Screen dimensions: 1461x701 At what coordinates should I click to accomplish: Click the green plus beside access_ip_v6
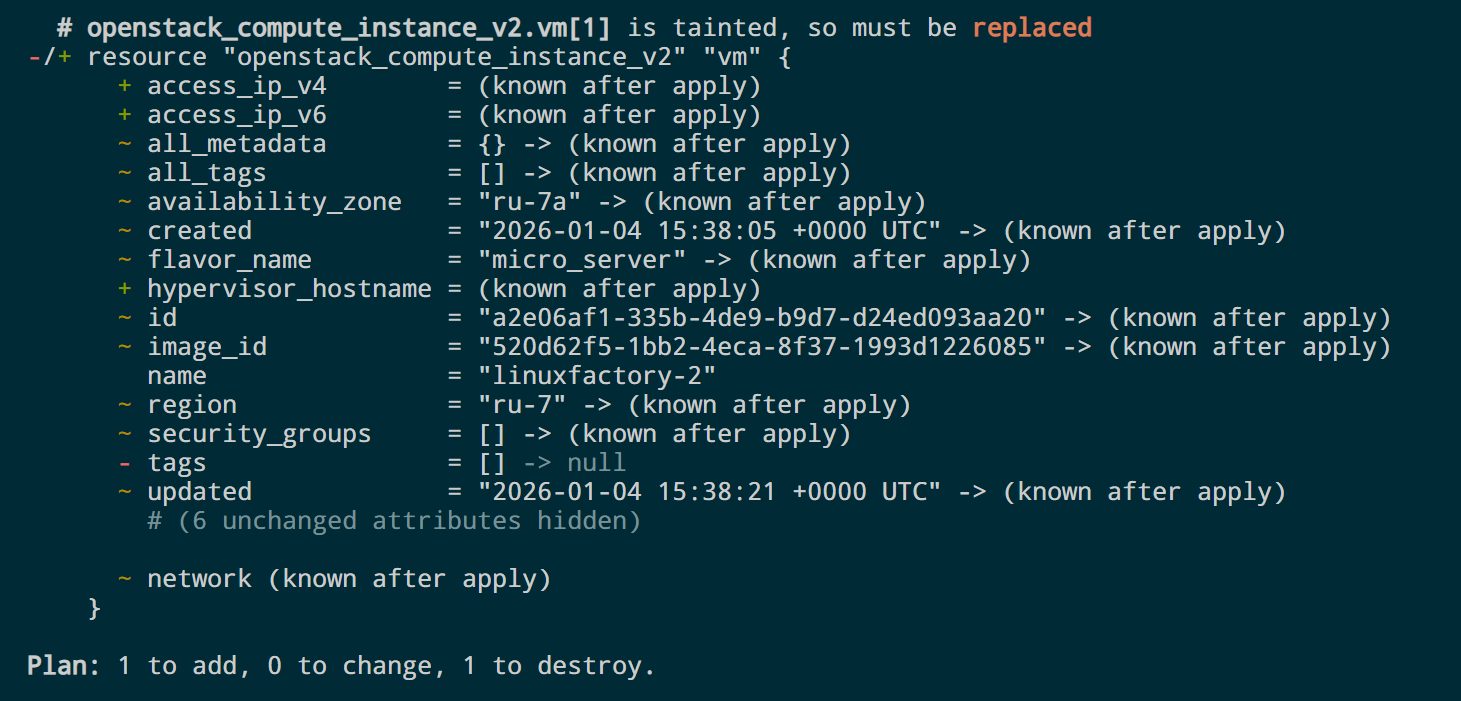(x=125, y=115)
